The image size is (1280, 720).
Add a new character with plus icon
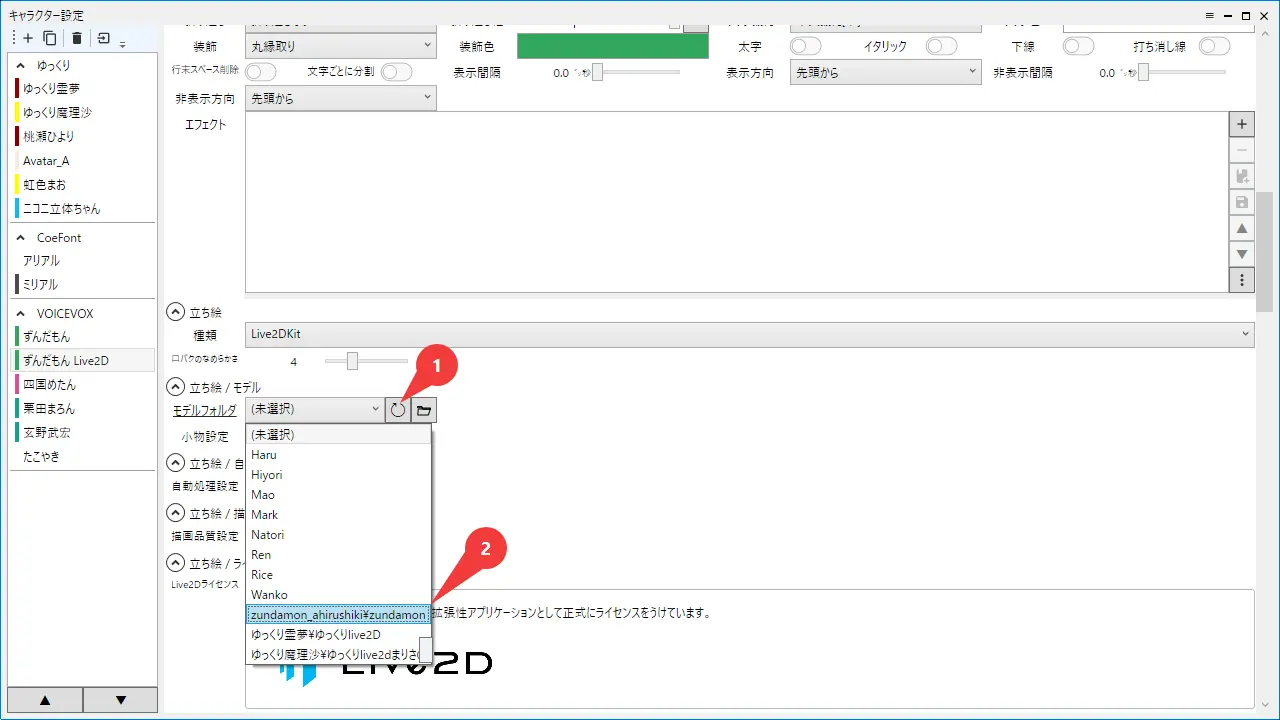click(27, 38)
